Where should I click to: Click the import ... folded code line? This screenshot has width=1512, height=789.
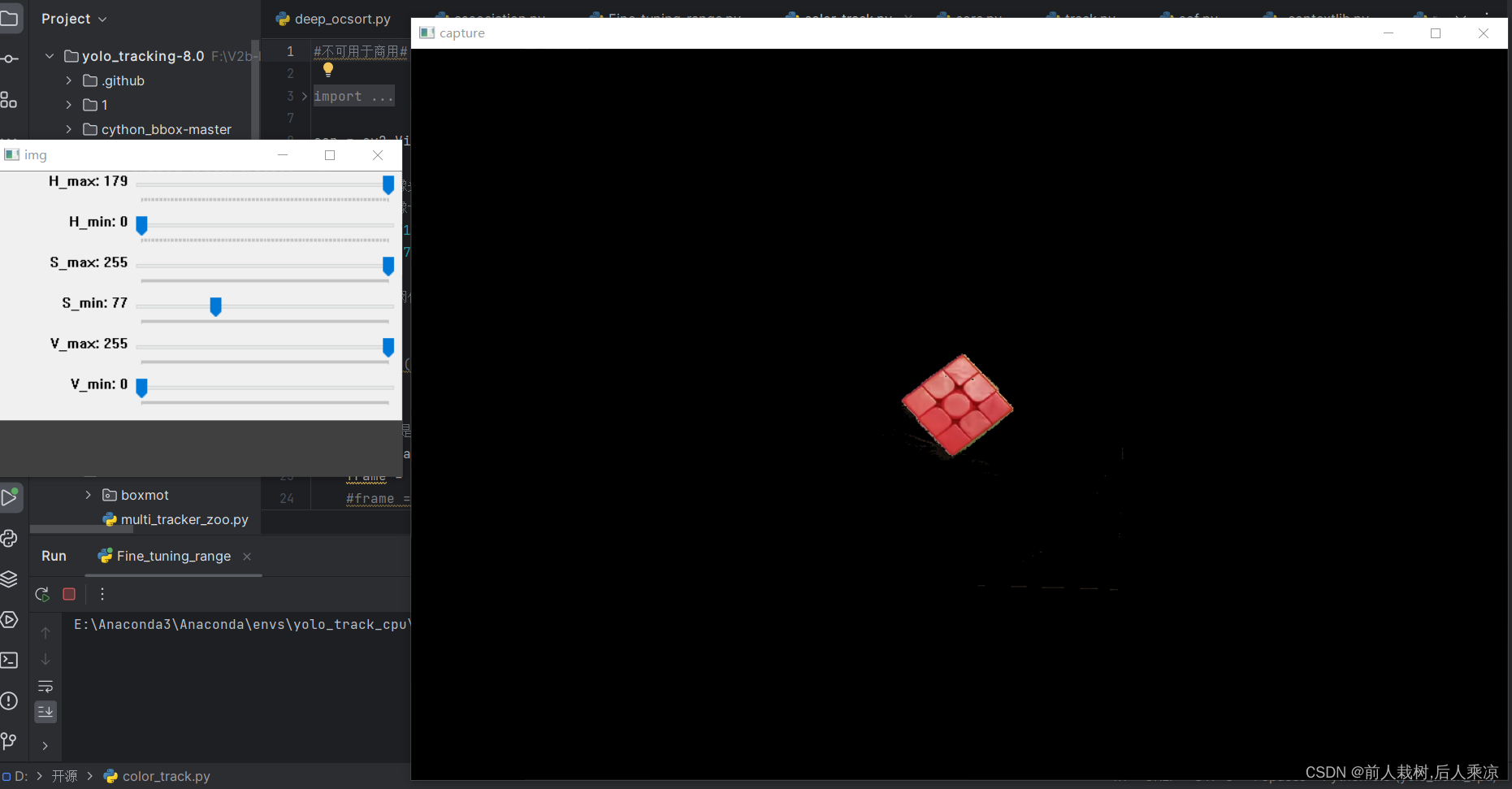point(353,96)
